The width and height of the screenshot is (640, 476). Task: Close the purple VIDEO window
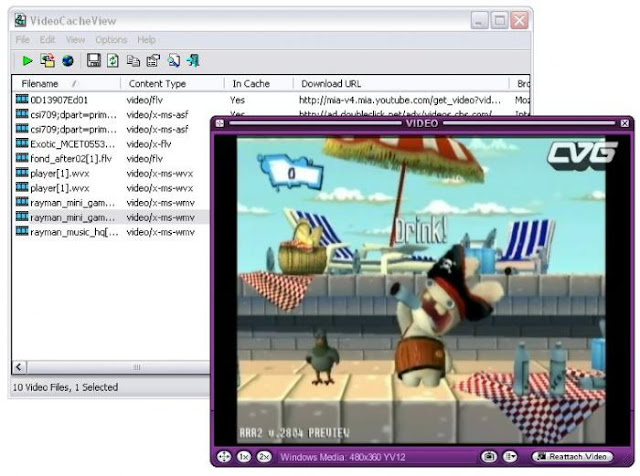tap(624, 123)
